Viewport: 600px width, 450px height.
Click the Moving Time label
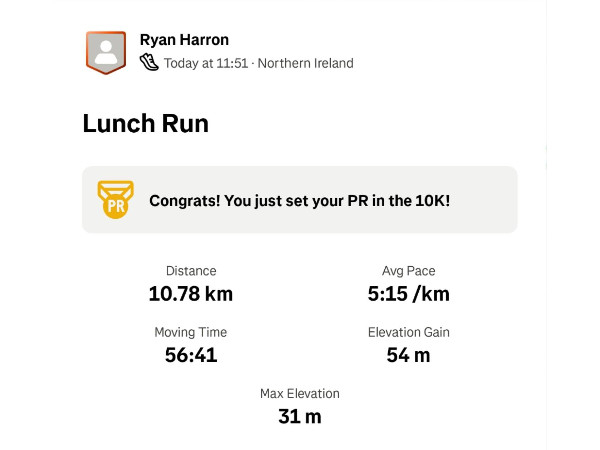pyautogui.click(x=190, y=332)
